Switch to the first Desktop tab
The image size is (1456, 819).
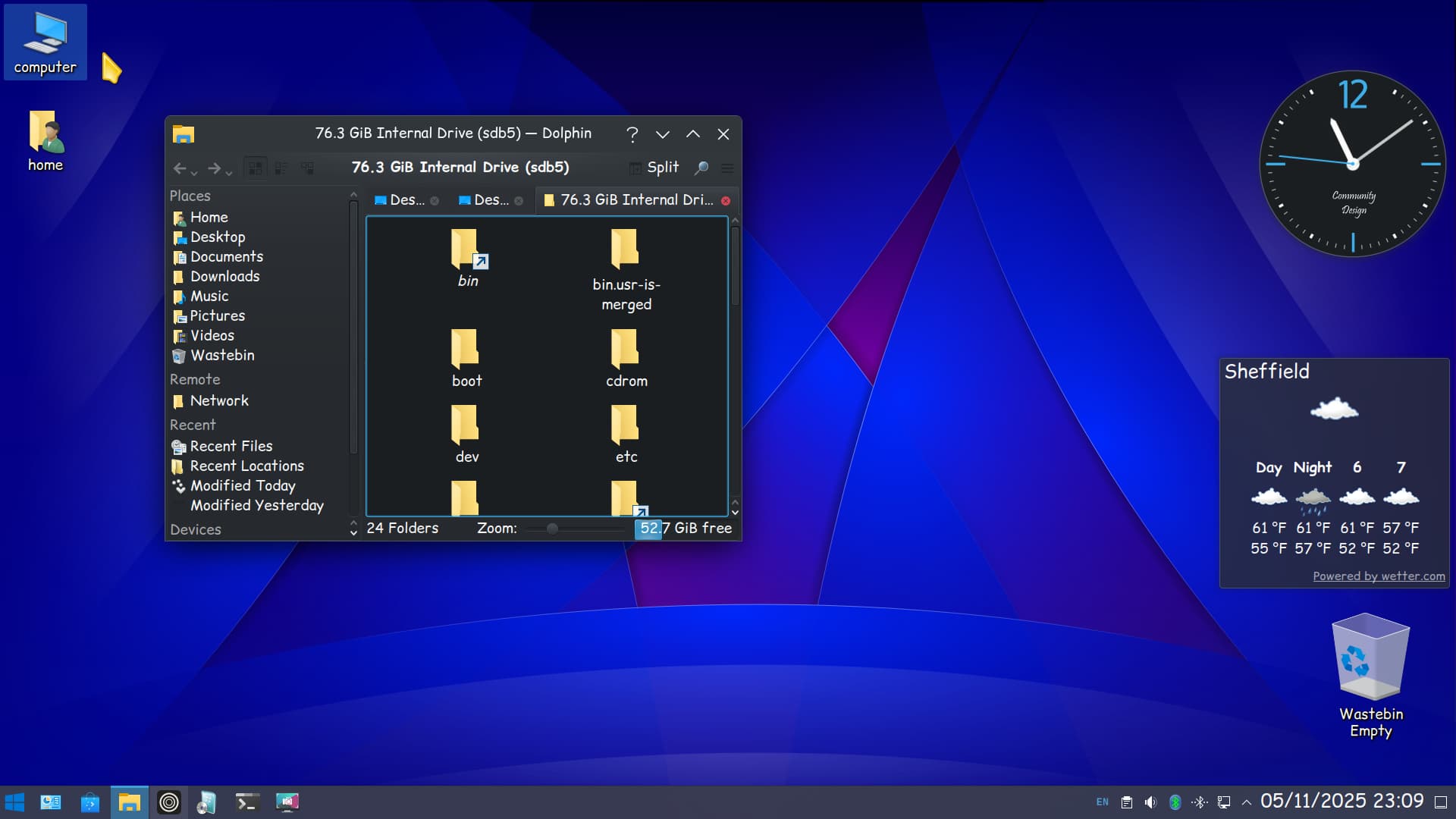click(x=400, y=200)
